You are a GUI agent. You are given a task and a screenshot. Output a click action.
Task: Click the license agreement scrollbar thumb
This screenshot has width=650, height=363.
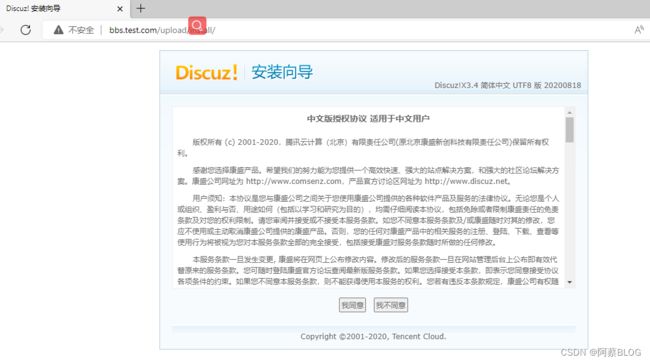point(570,130)
